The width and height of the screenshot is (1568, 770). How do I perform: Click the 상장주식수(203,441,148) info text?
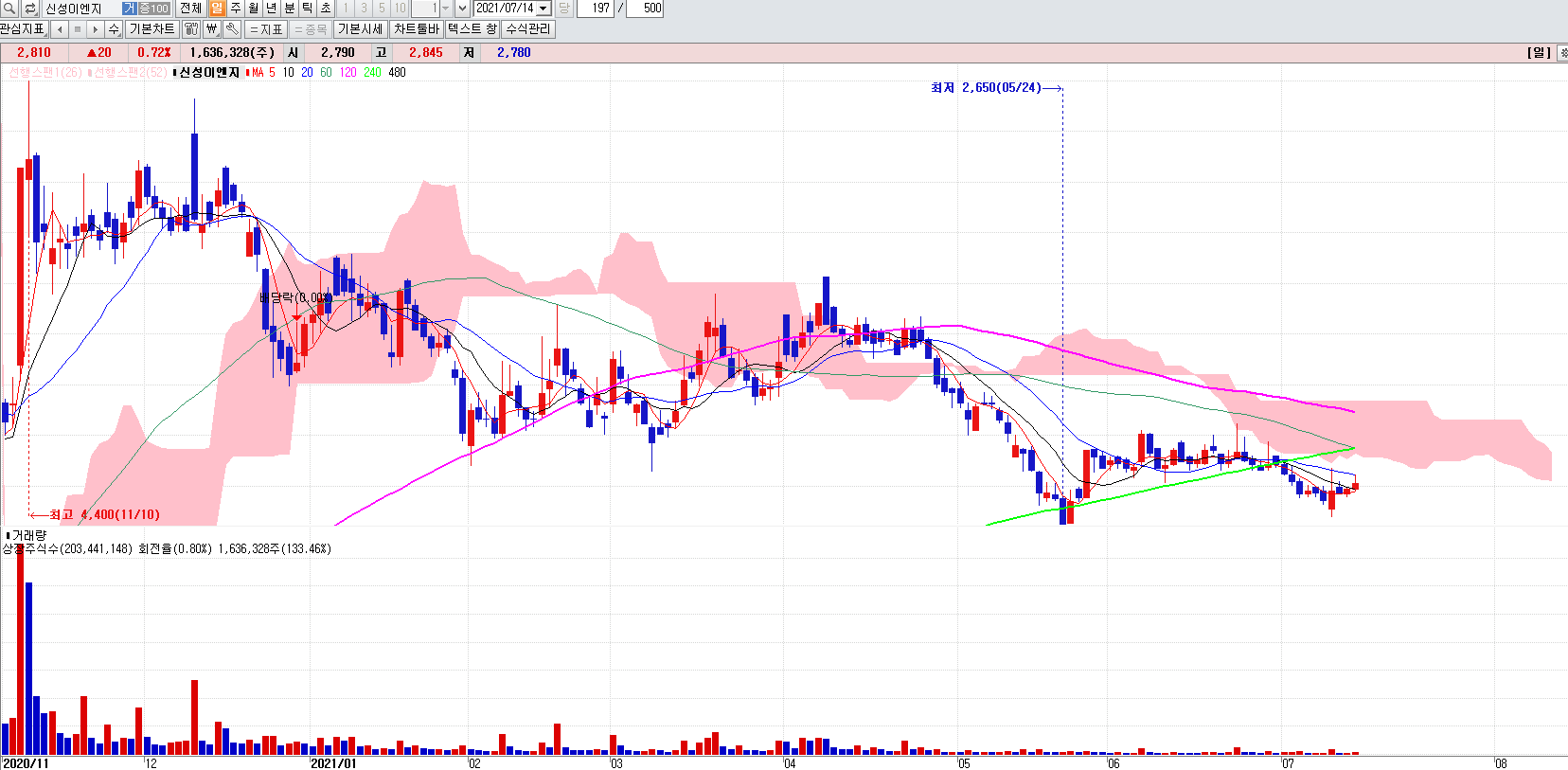tap(68, 549)
